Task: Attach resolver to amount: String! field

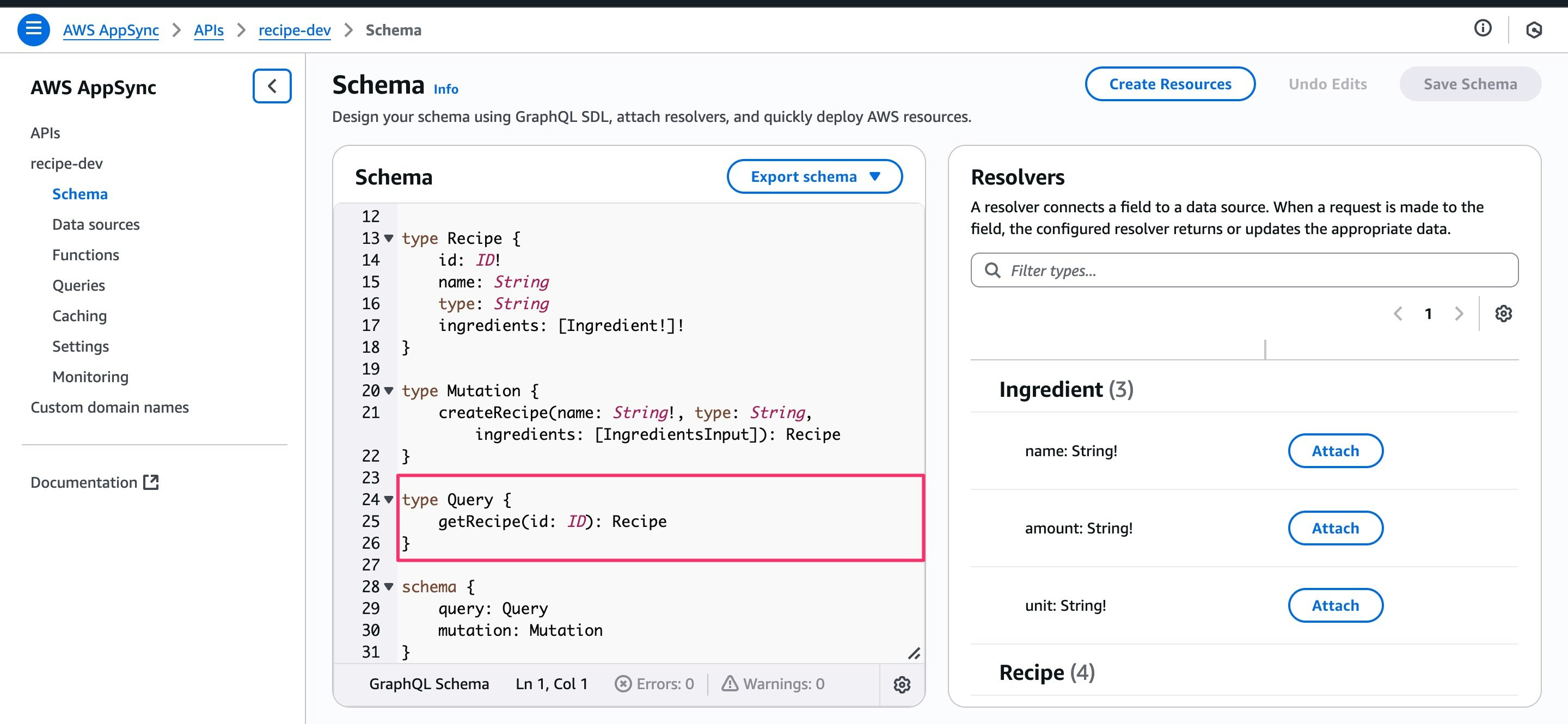Action: click(x=1335, y=528)
